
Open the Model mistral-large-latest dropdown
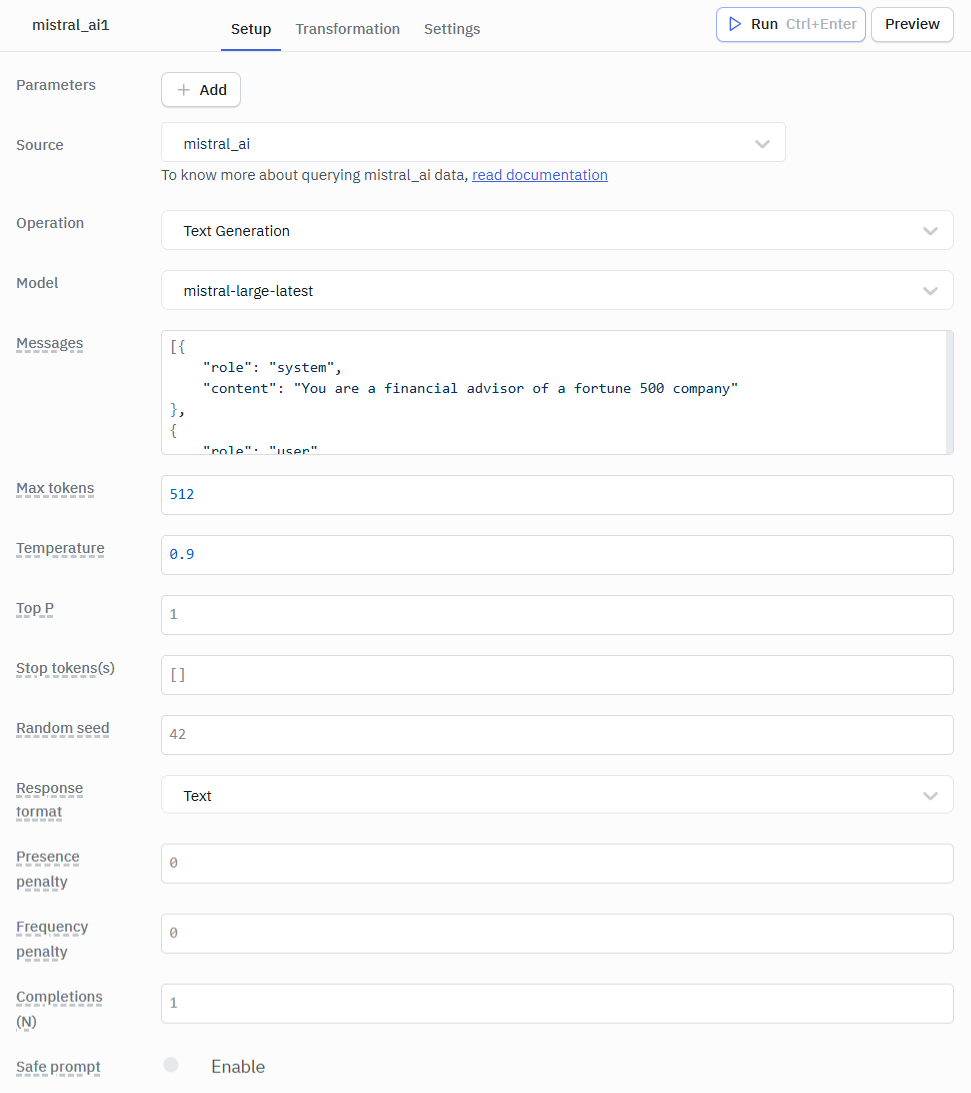point(557,291)
